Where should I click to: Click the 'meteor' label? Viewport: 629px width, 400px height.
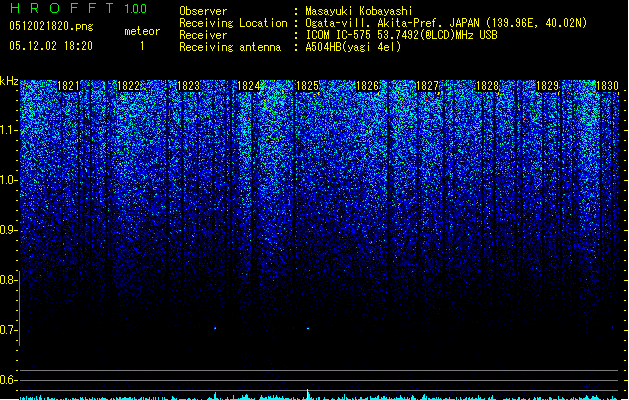pyautogui.click(x=142, y=31)
